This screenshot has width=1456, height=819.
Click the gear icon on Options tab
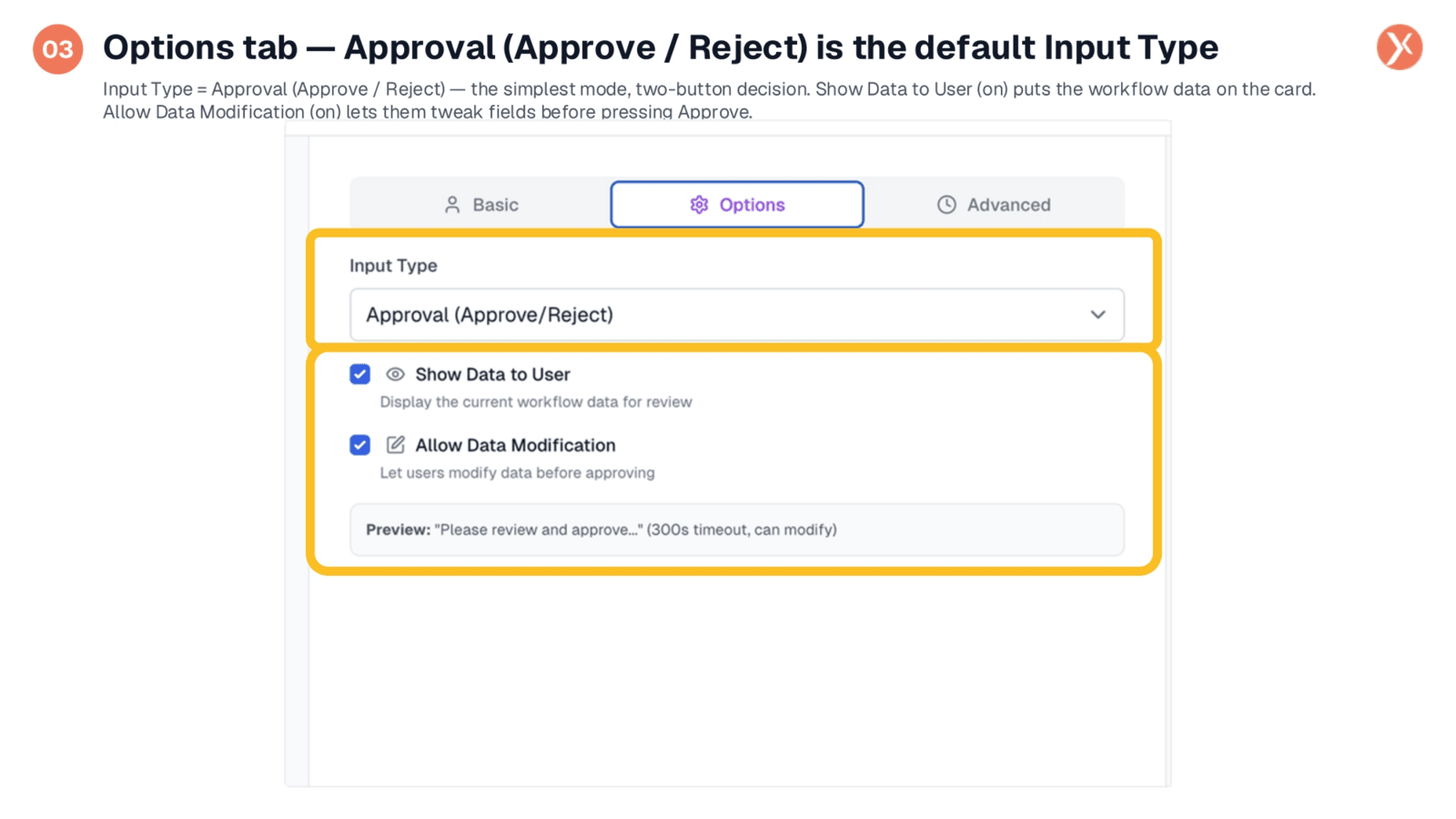[699, 205]
